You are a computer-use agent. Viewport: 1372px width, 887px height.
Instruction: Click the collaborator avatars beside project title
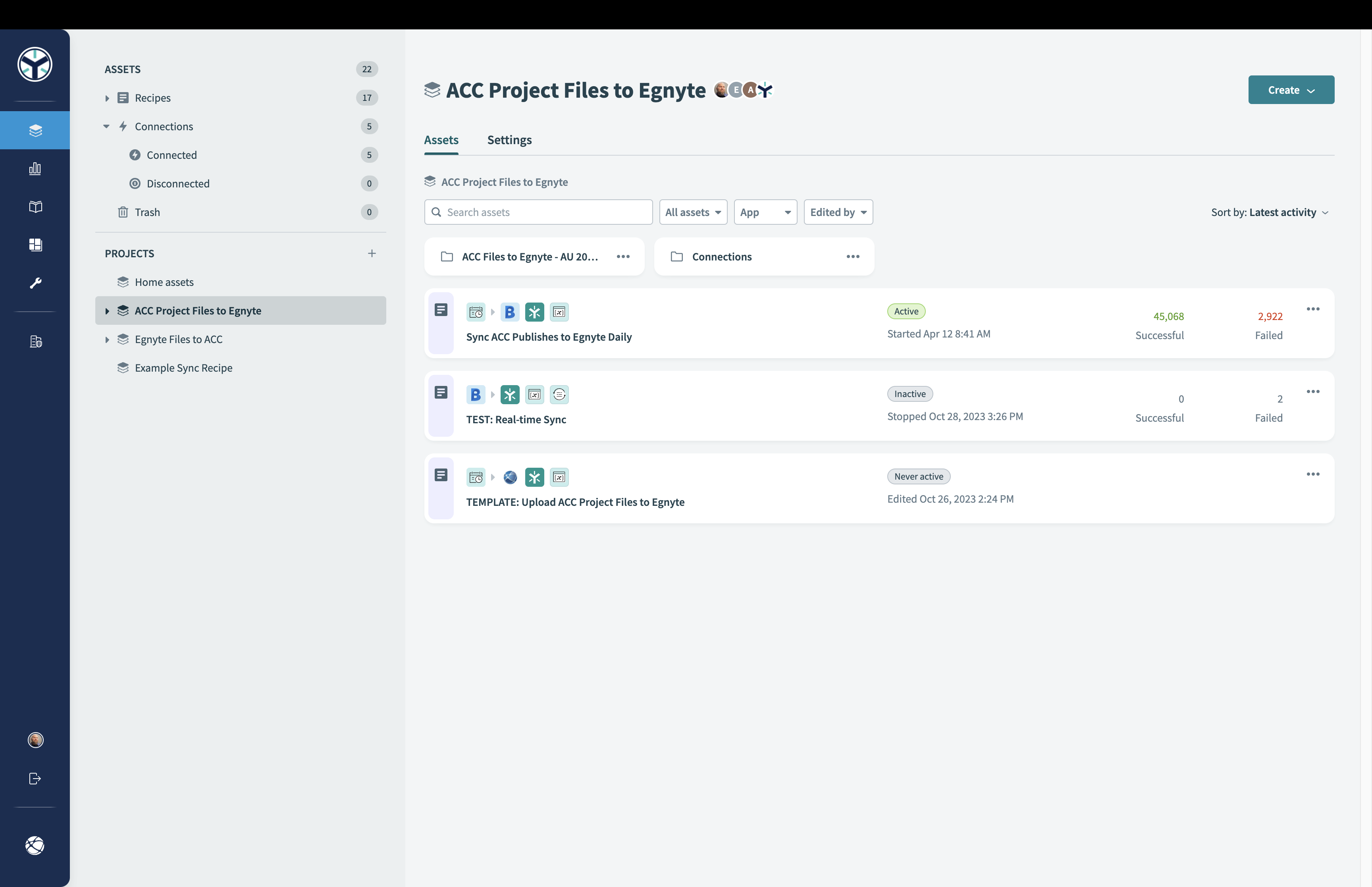(x=743, y=90)
